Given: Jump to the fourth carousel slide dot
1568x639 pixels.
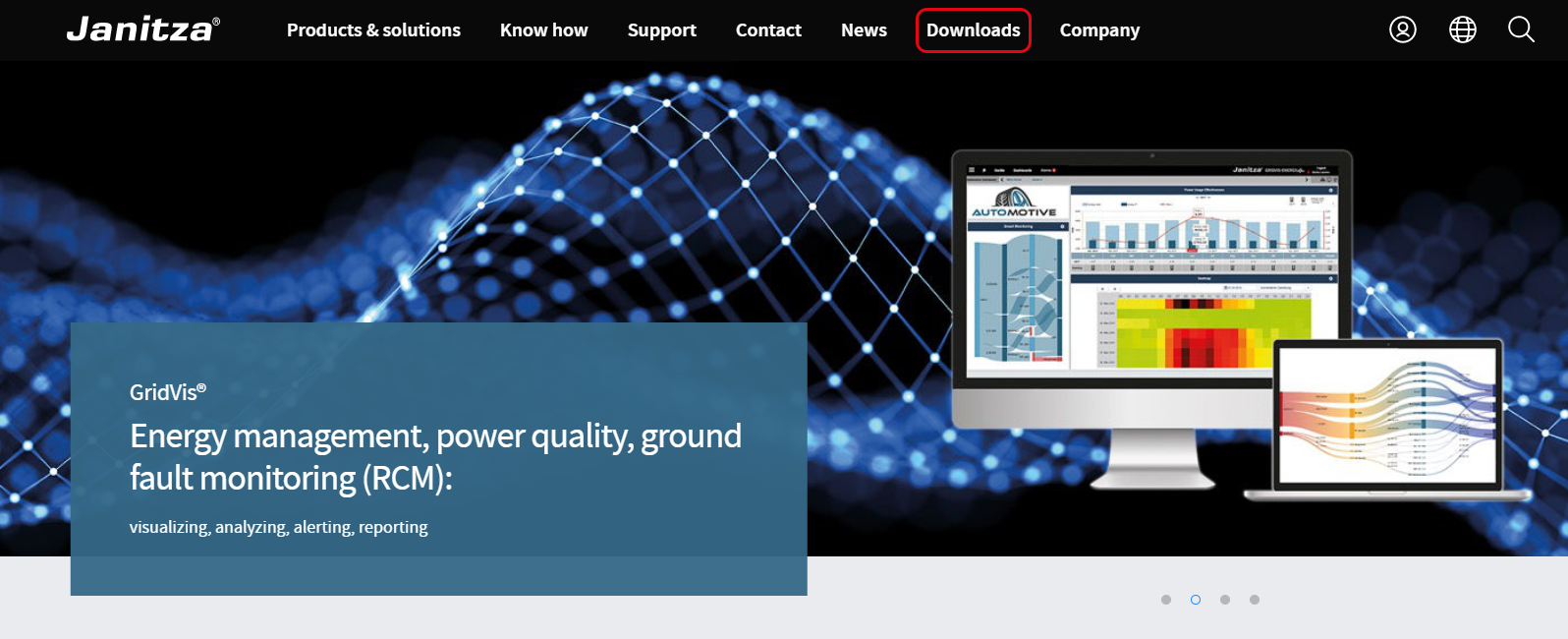Looking at the screenshot, I should pos(1255,600).
